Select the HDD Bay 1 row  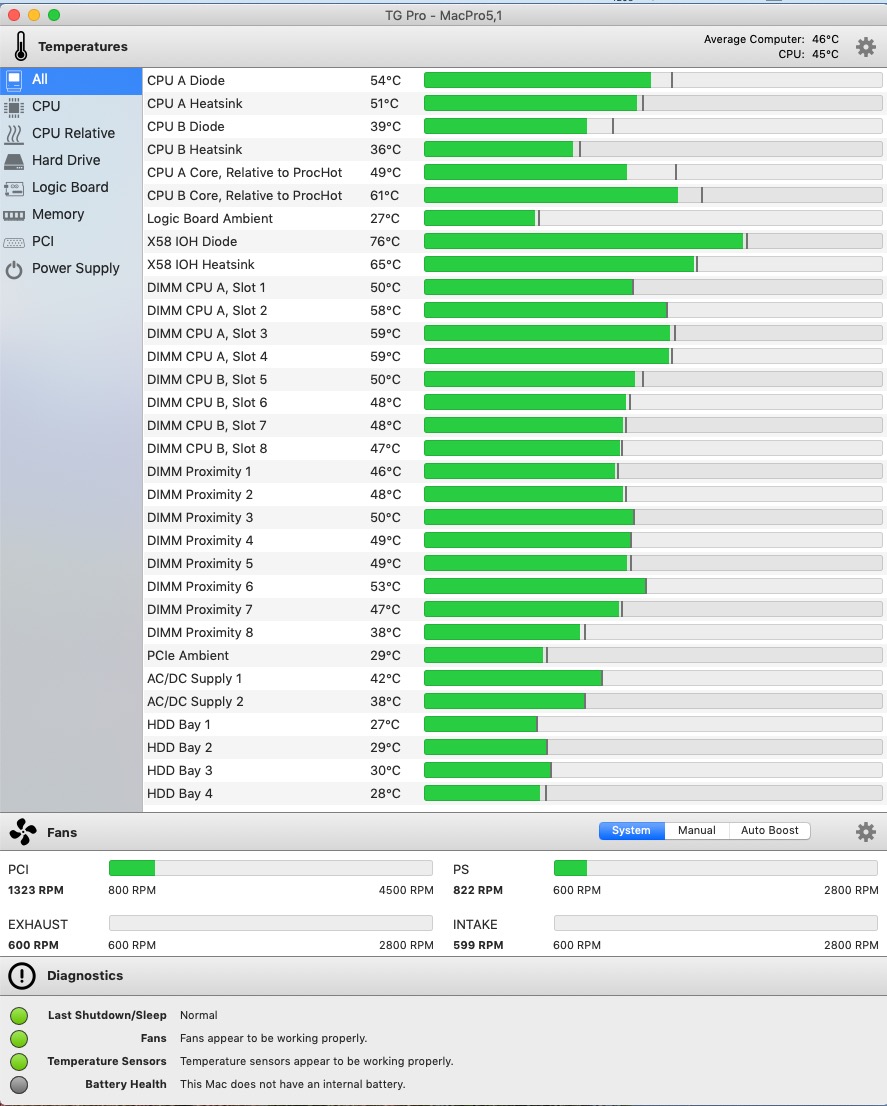tap(514, 724)
